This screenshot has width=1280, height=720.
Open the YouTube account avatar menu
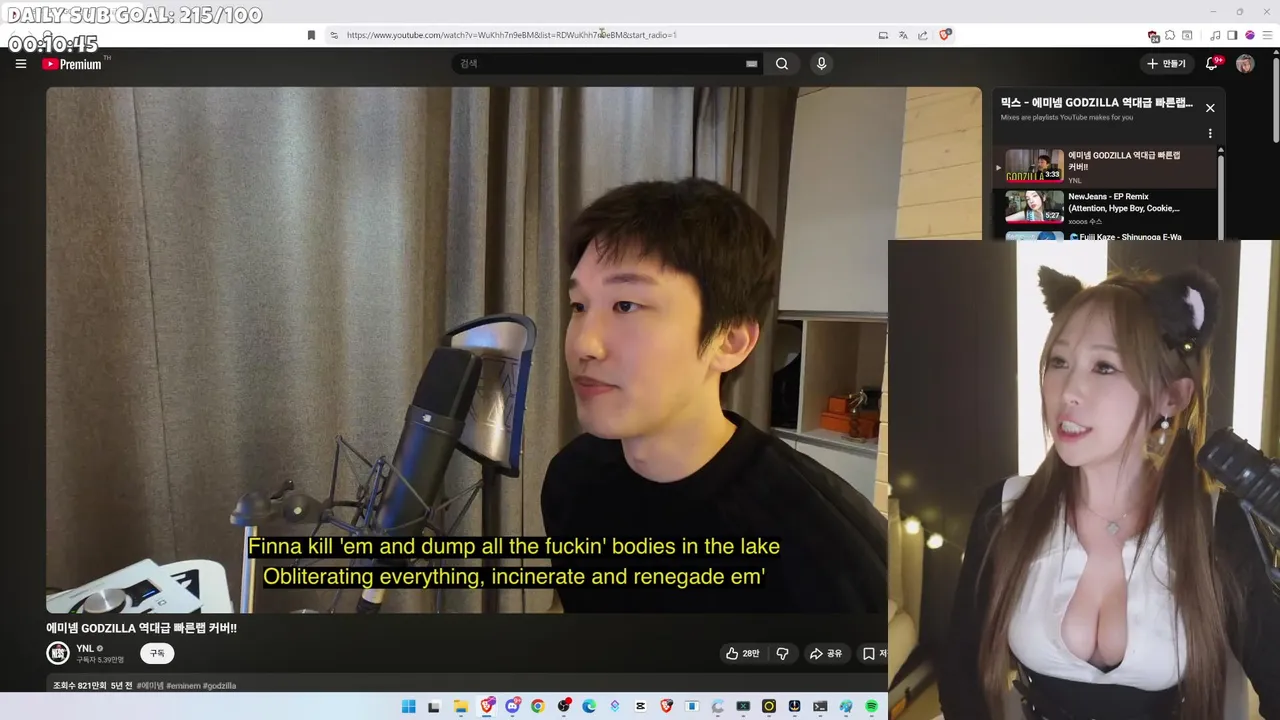[x=1245, y=64]
